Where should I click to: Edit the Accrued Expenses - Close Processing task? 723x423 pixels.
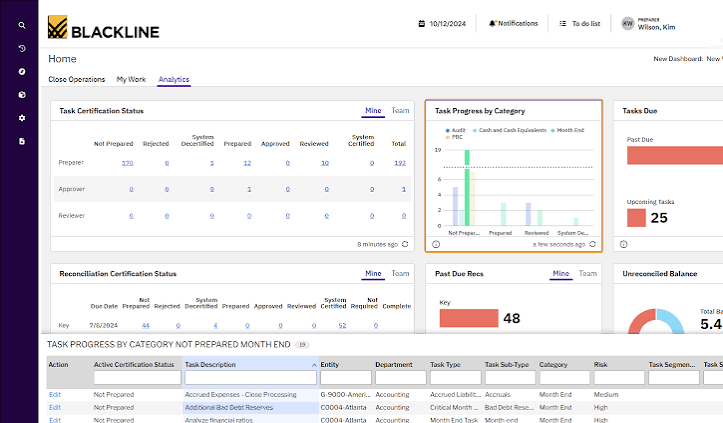(55, 395)
